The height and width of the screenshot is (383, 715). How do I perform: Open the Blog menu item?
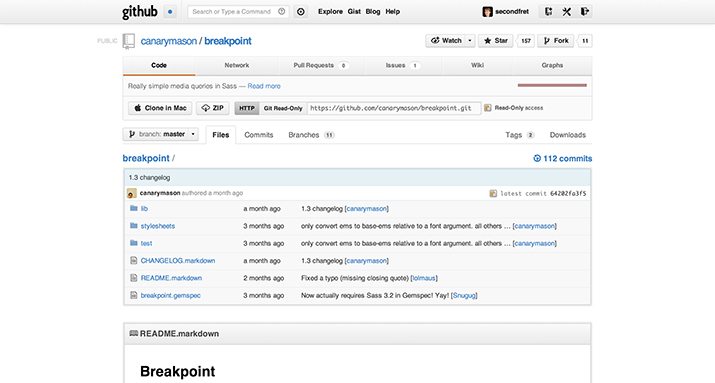[x=373, y=12]
